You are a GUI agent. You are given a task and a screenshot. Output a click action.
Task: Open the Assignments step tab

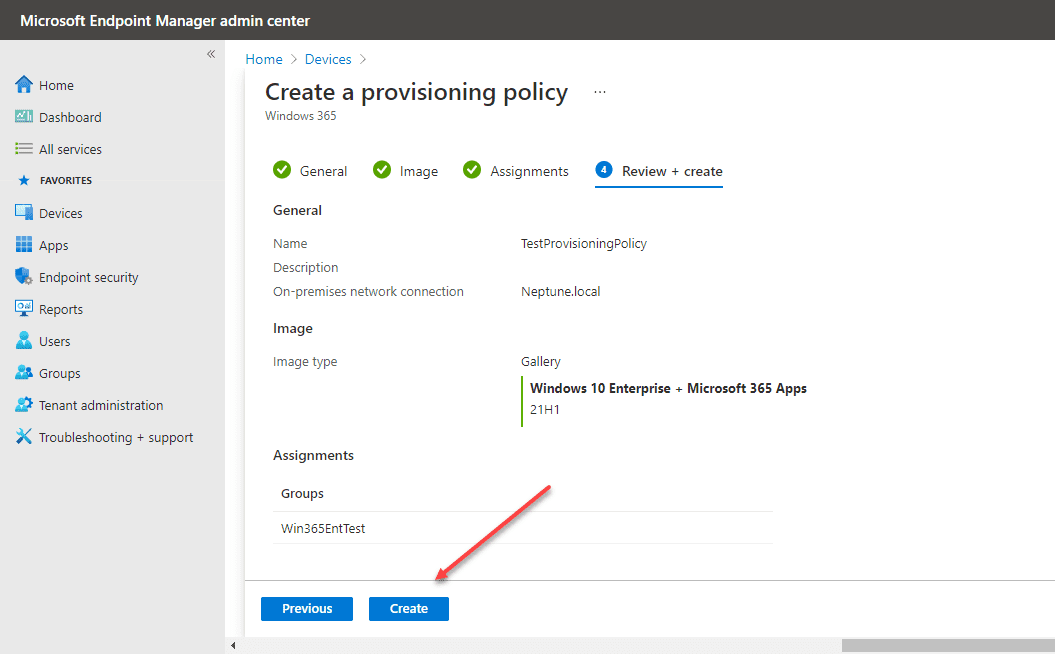(x=516, y=171)
